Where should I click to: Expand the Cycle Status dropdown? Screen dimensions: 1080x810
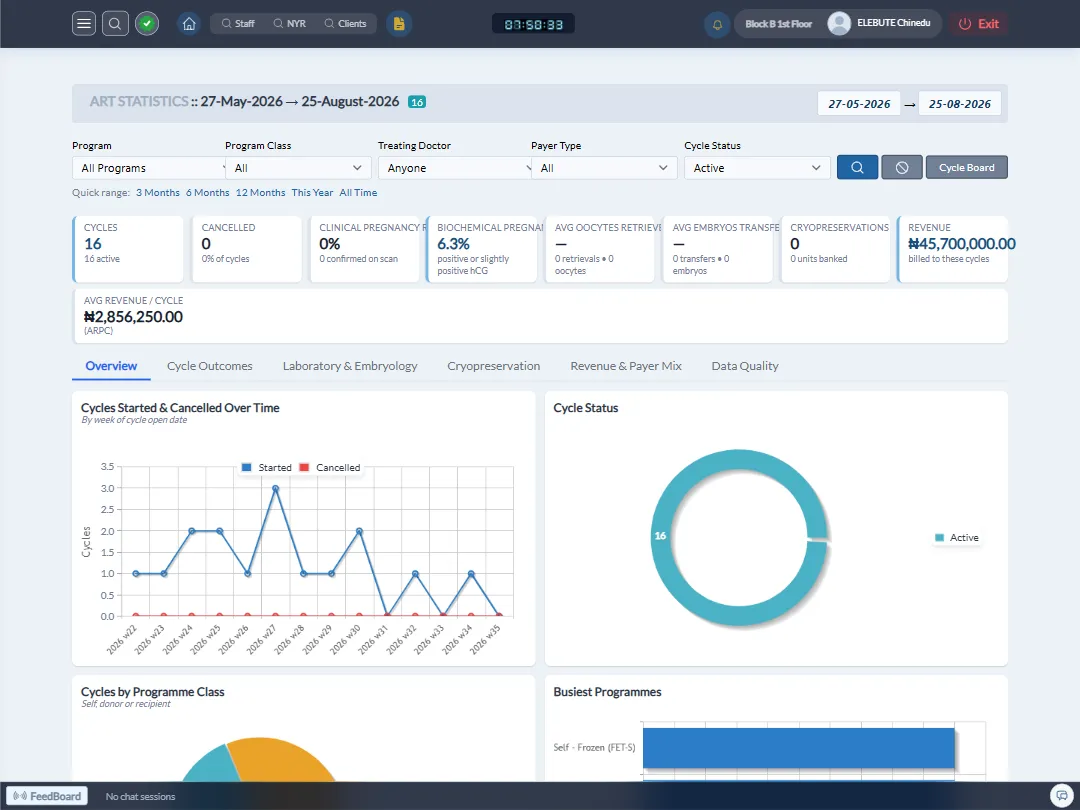(757, 168)
